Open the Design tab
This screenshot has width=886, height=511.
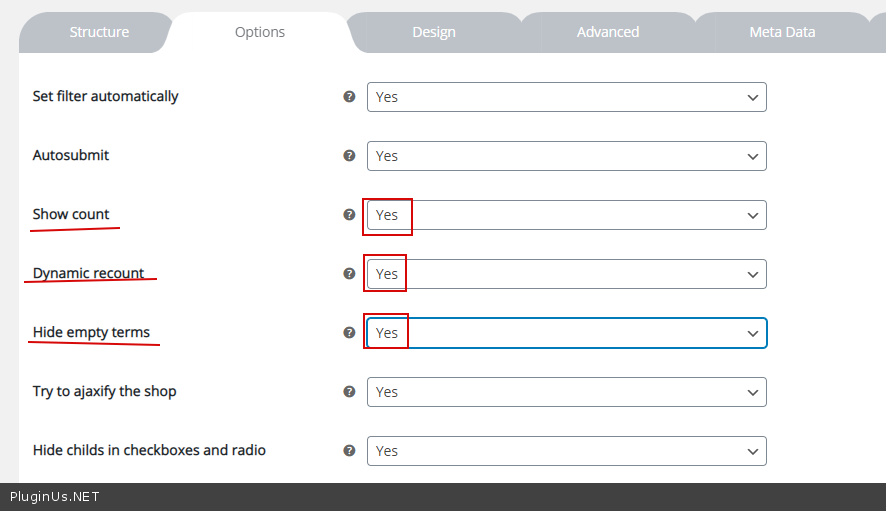point(434,32)
